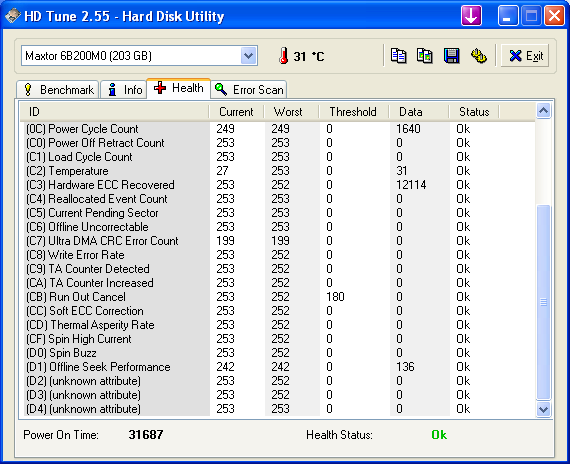Select the (CF) Spin High Current row
The height and width of the screenshot is (464, 570).
pyautogui.click(x=280, y=339)
